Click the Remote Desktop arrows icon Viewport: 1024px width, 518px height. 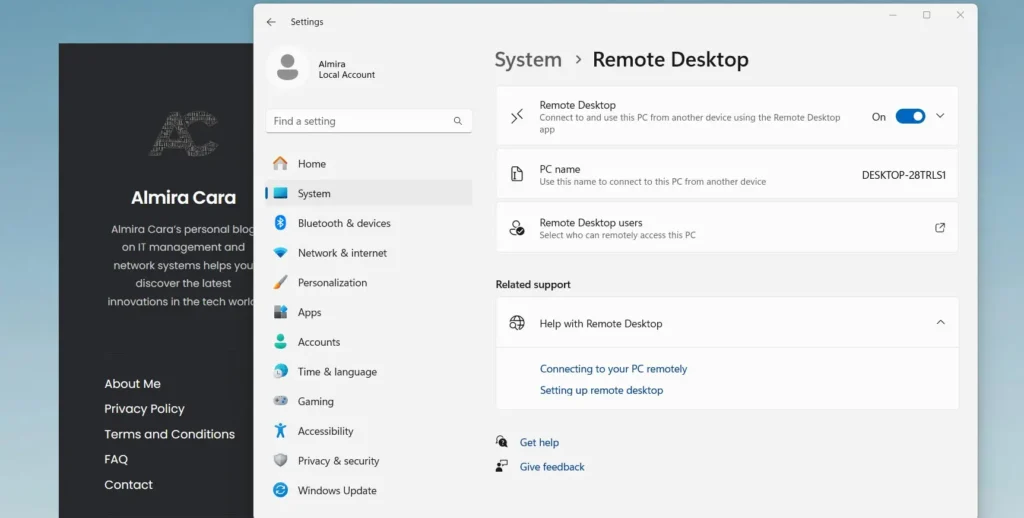point(517,116)
